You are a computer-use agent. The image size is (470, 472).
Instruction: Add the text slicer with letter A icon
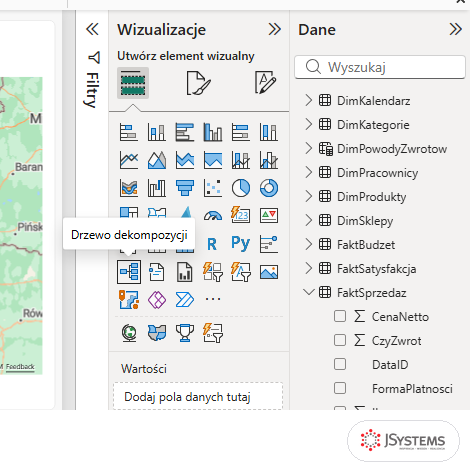[241, 272]
